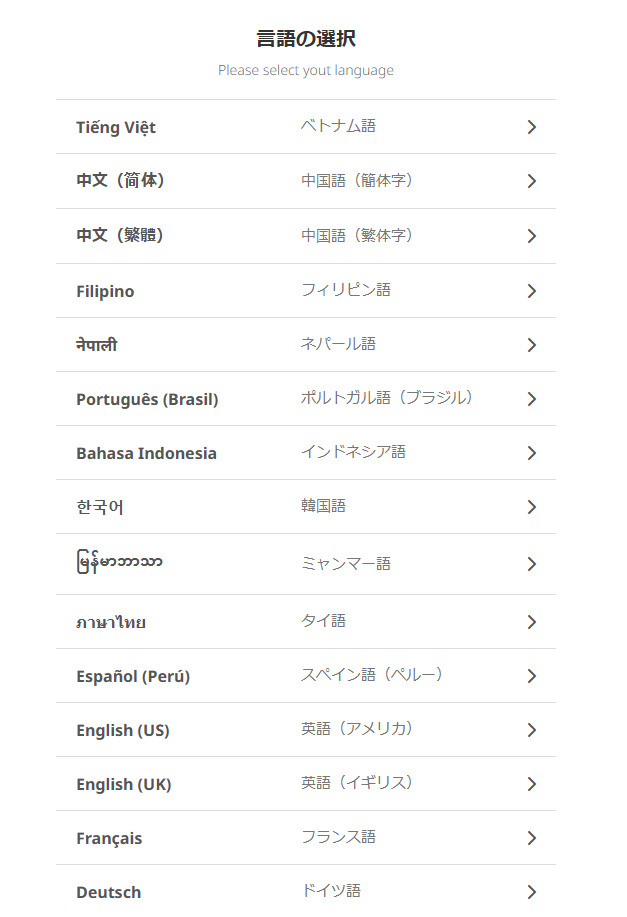Select Tiếng Việt as your language
Screen dimensions: 627x917
[115, 126]
